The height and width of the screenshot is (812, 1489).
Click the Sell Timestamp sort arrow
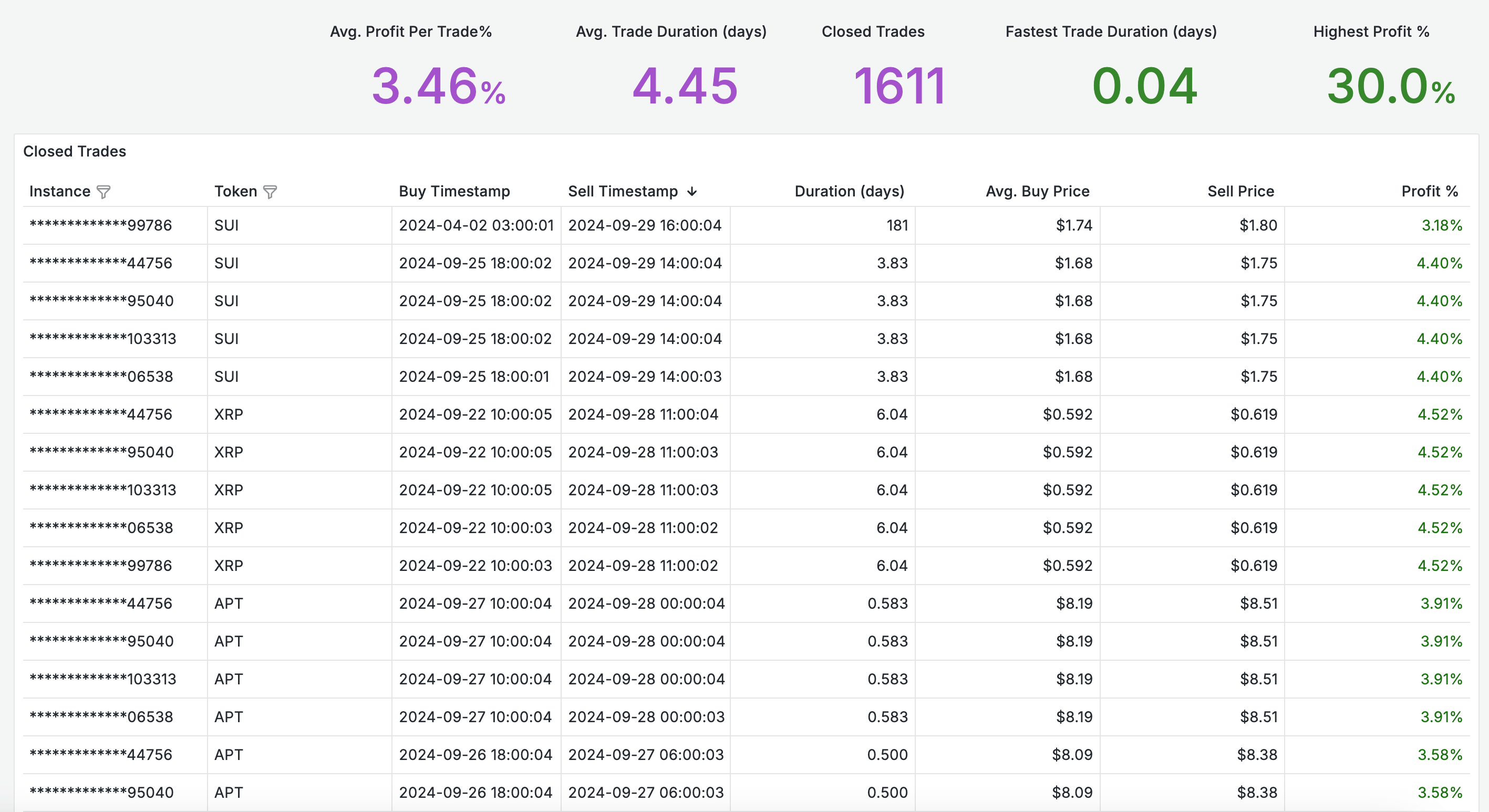coord(692,191)
